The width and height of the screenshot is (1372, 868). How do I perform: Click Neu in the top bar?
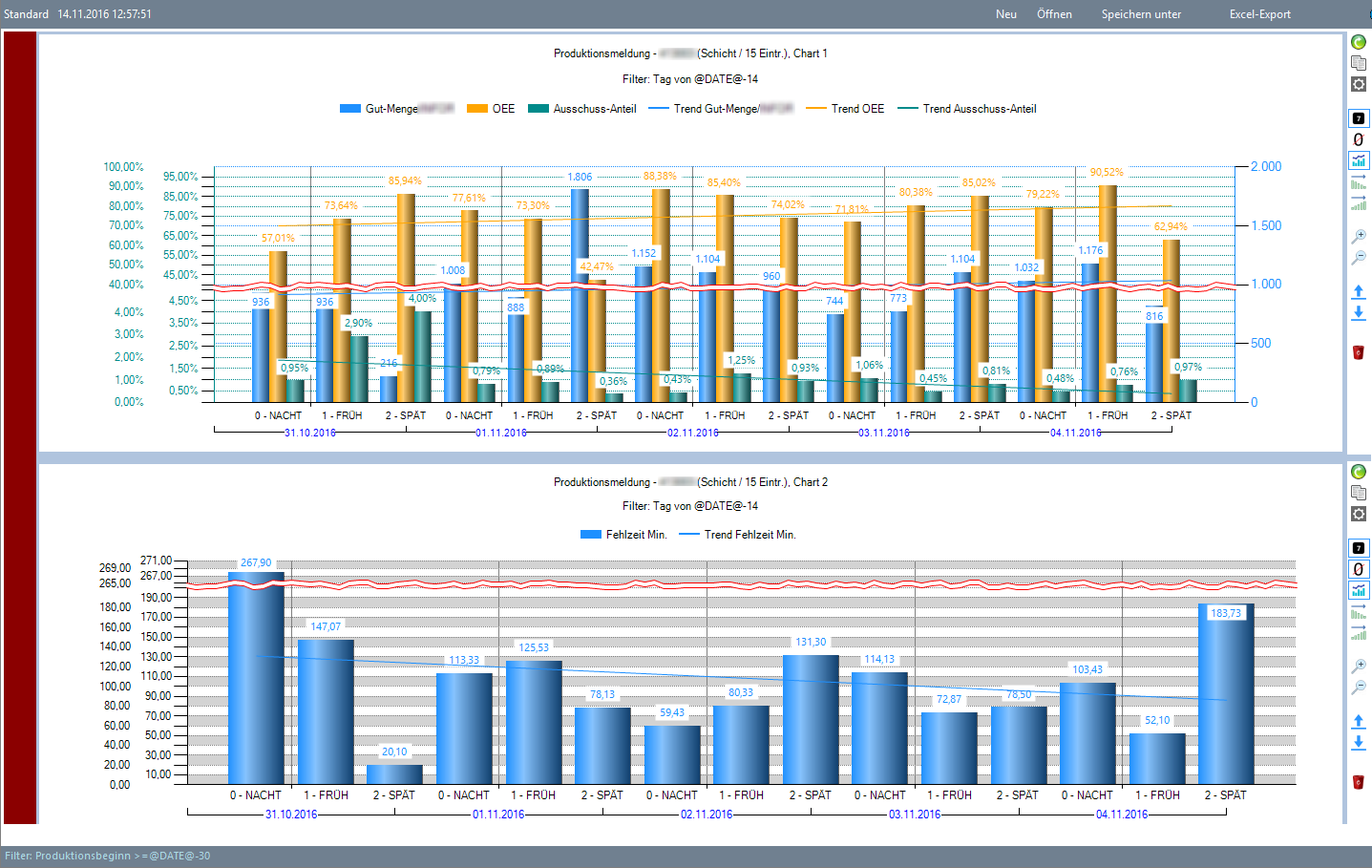[1006, 14]
